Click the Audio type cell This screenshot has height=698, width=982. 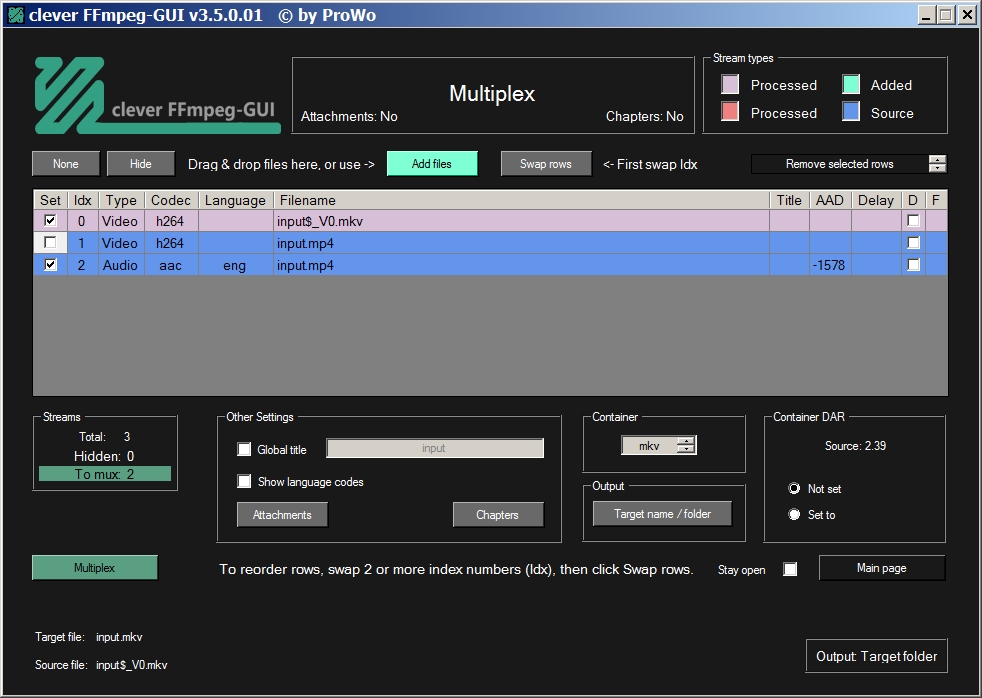[x=121, y=265]
